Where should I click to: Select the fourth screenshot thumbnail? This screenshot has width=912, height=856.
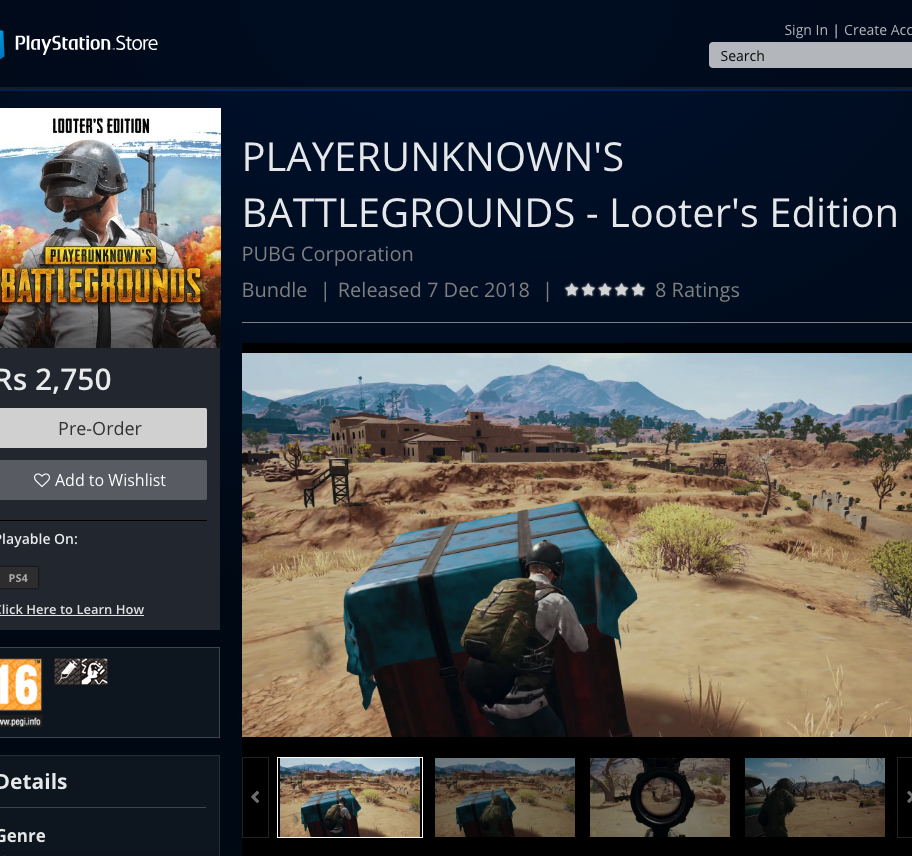pos(814,797)
